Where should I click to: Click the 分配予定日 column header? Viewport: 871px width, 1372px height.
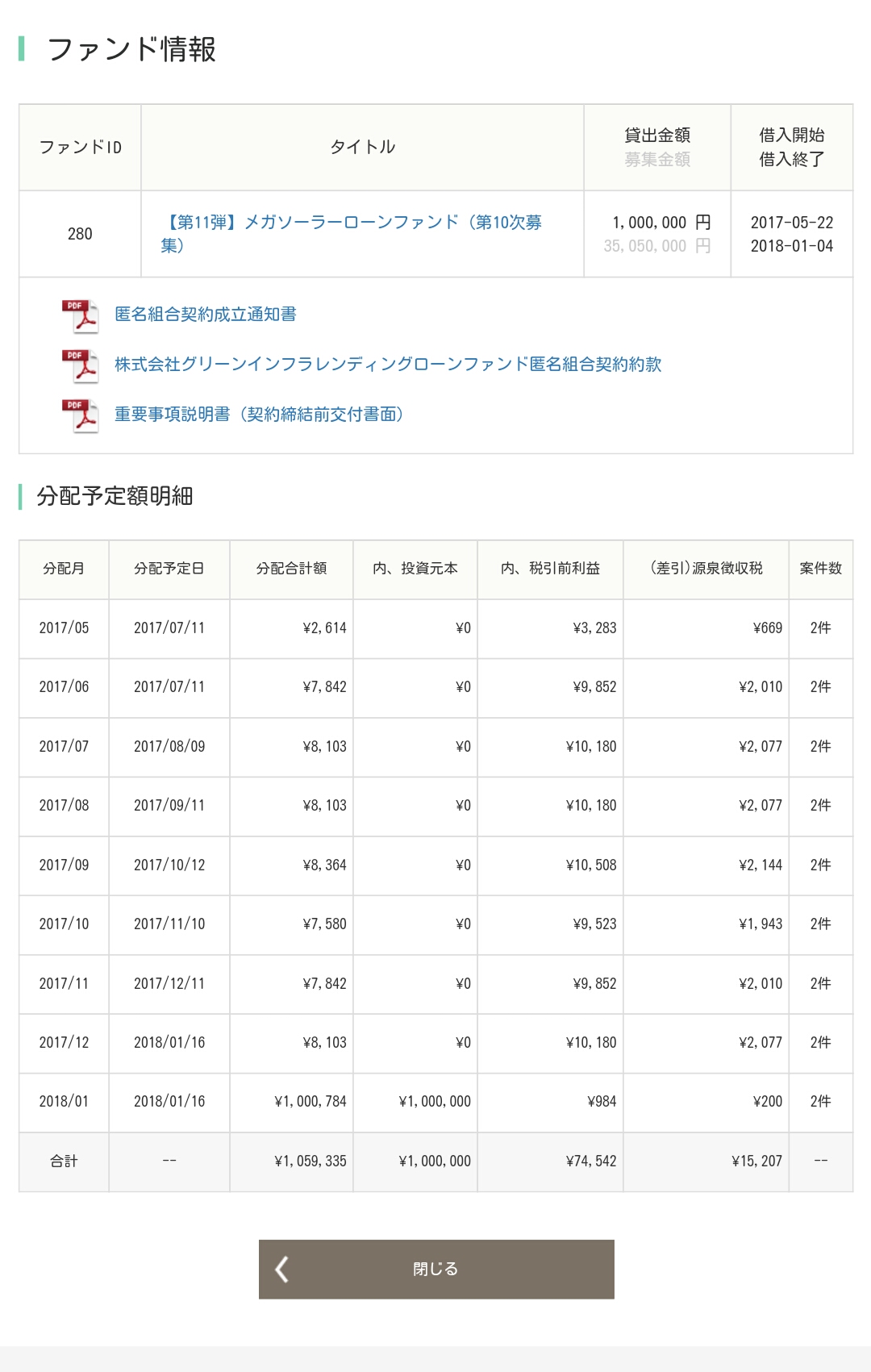(x=169, y=569)
